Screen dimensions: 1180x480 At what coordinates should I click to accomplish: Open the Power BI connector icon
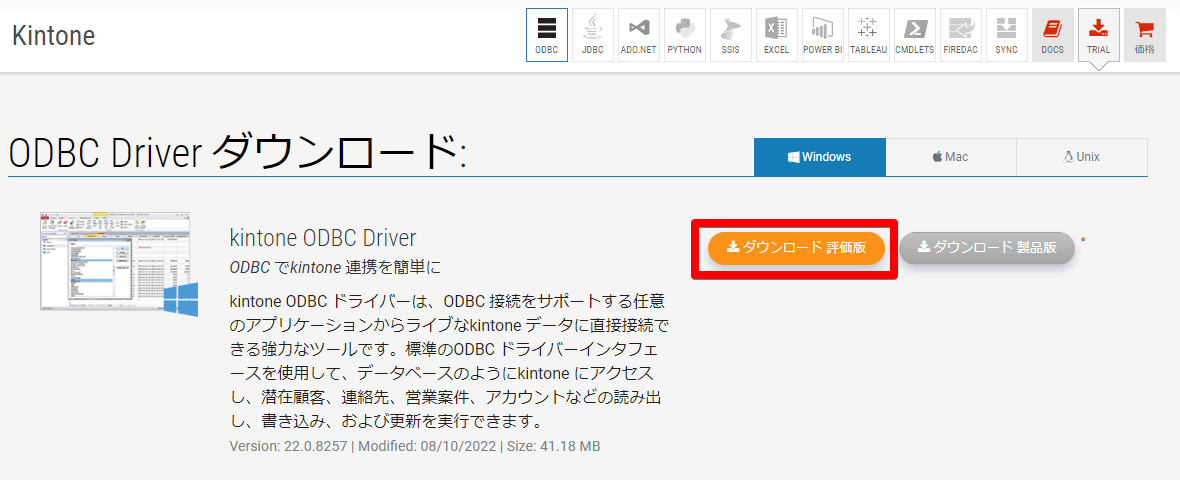click(x=822, y=35)
